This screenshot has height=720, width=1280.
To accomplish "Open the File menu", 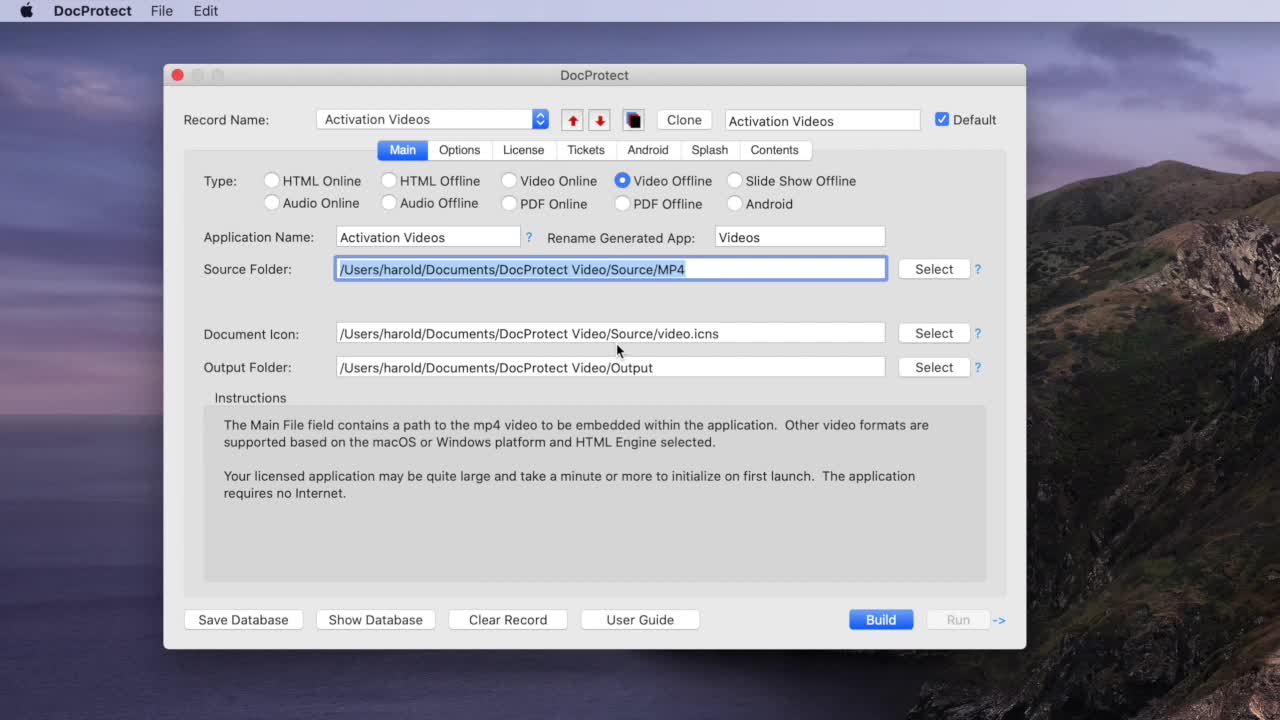I will coord(162,11).
